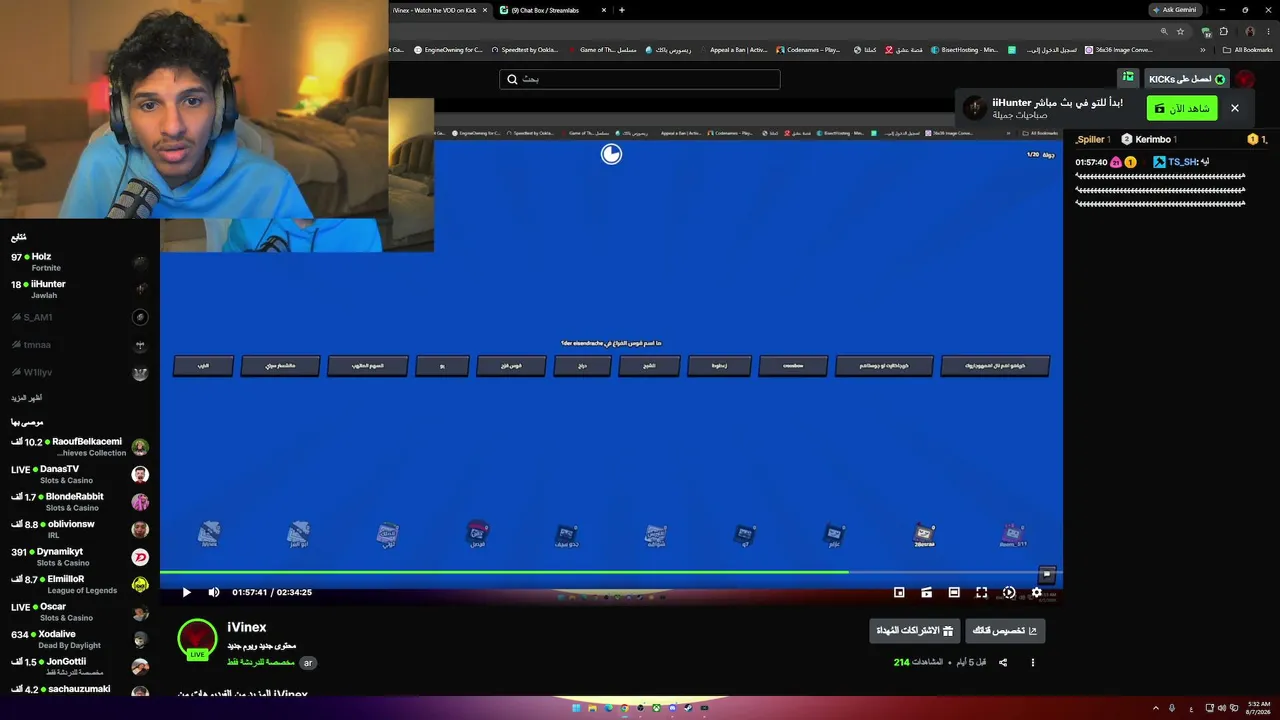Open a new browser tab
Viewport: 1280px width, 720px height.
[x=622, y=10]
